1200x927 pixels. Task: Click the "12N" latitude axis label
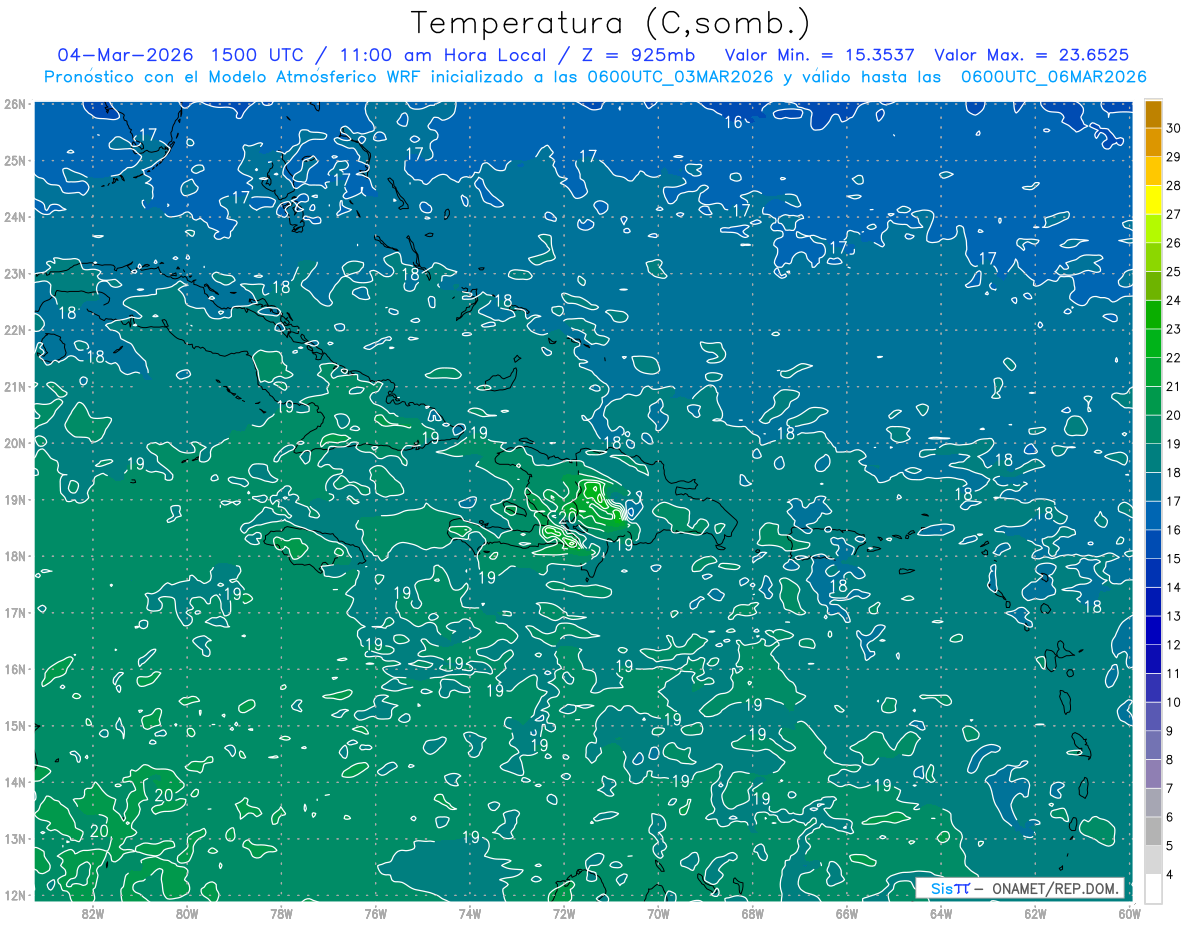15,895
